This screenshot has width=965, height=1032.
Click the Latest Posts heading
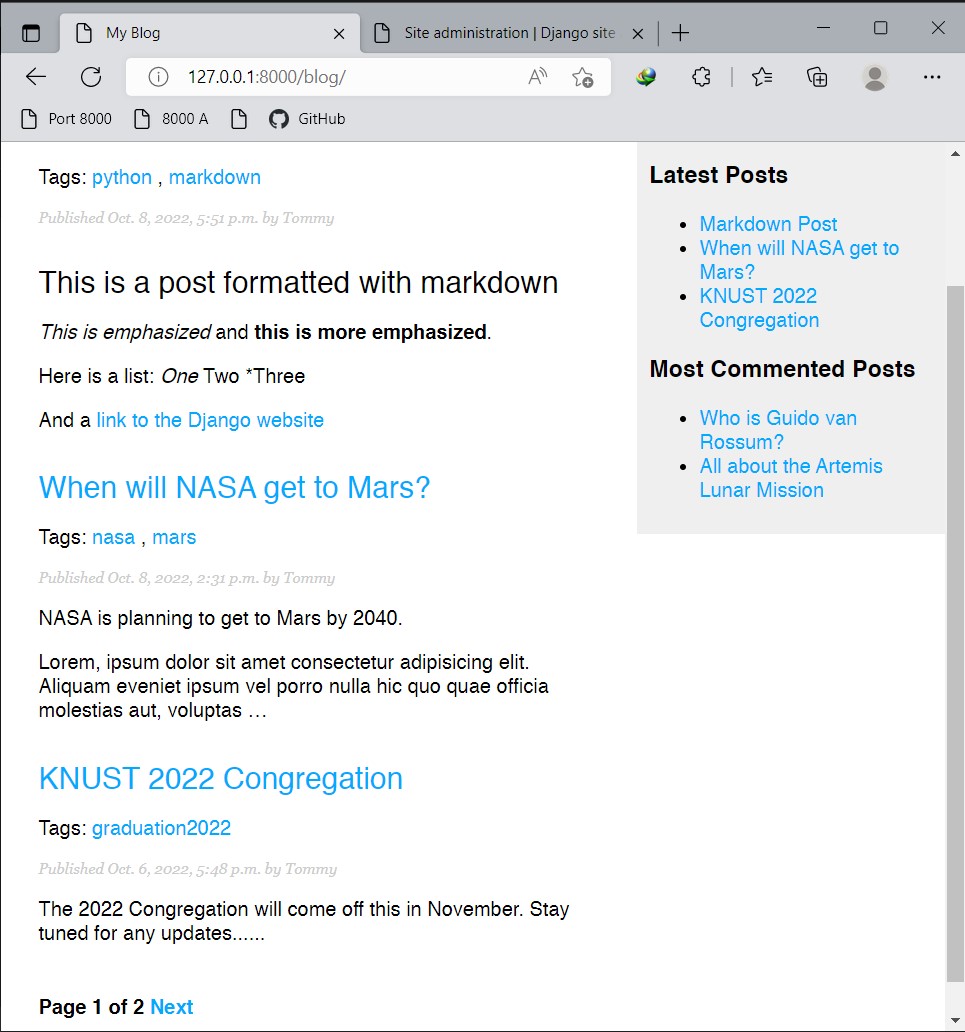tap(719, 175)
